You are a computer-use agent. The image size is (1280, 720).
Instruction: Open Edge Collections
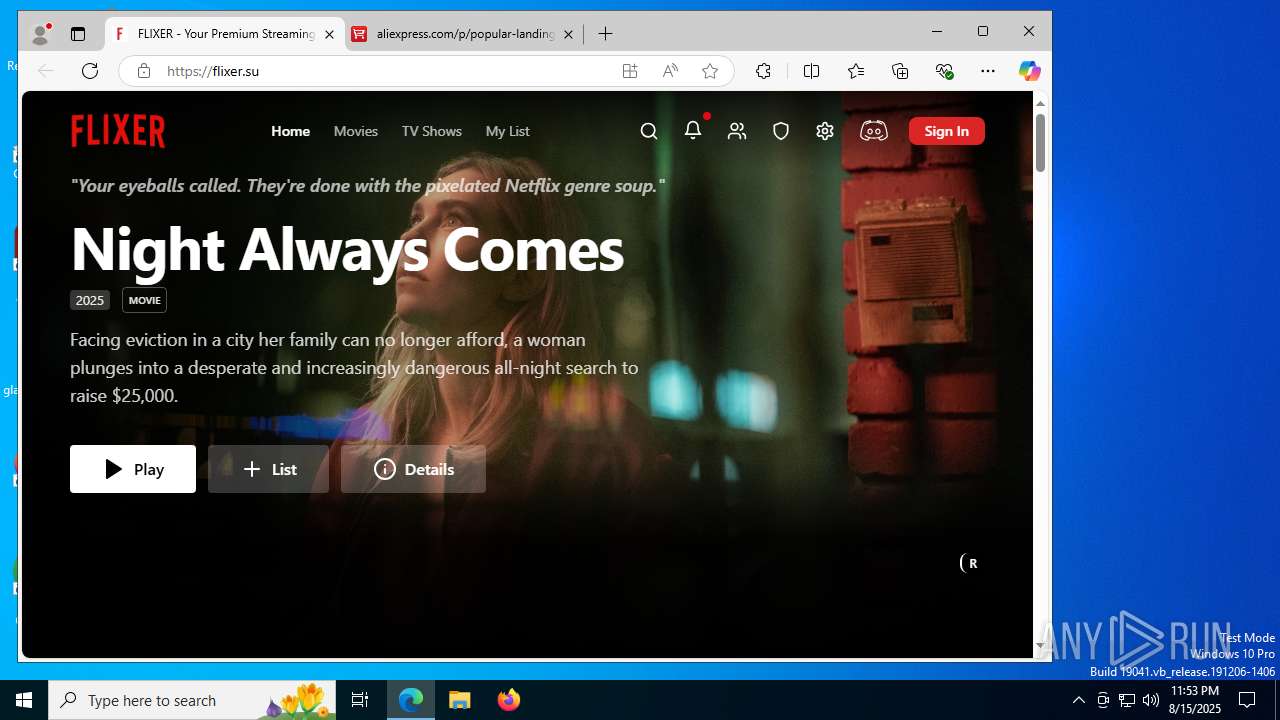click(900, 71)
